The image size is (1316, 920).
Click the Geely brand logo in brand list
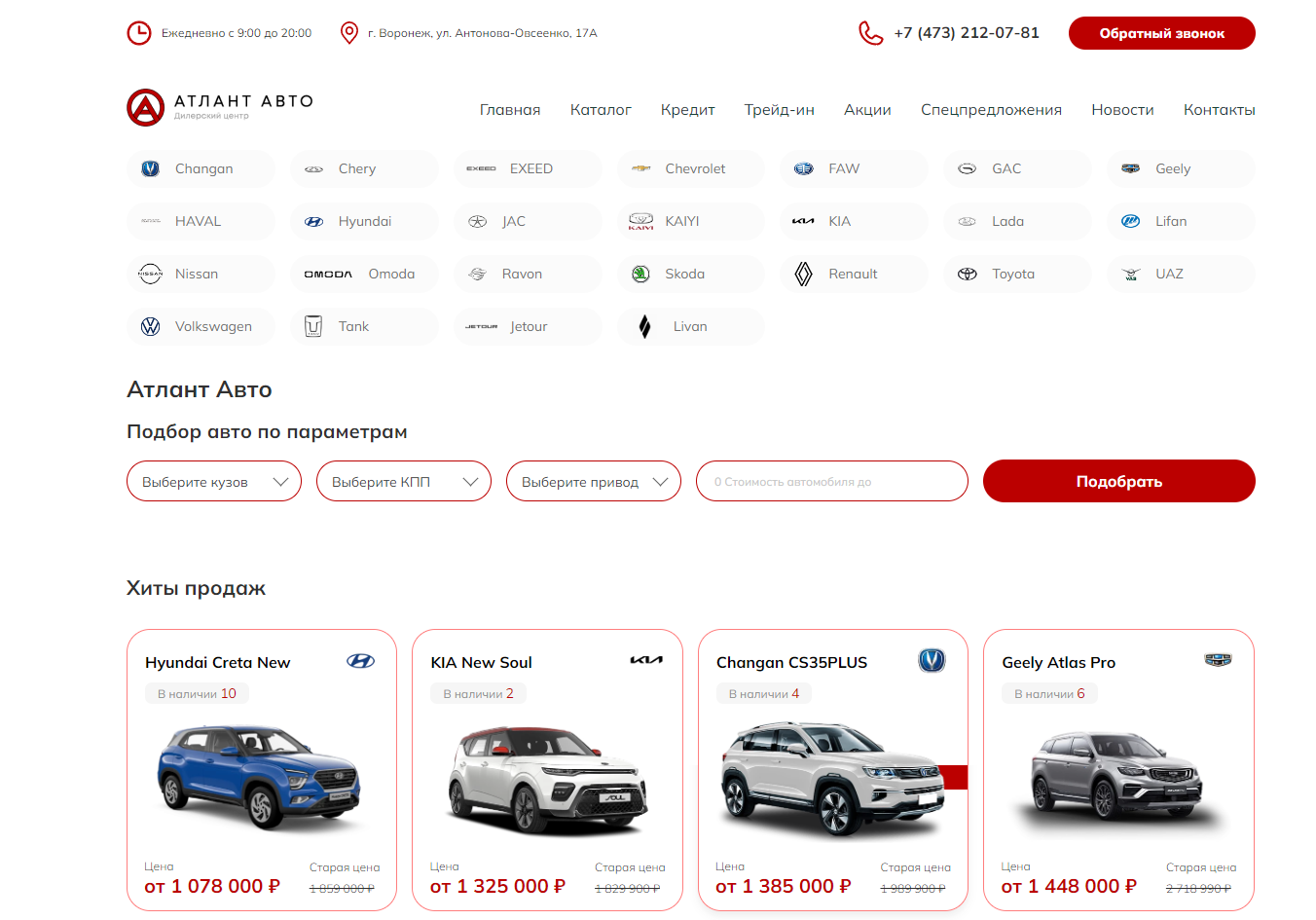pos(1130,168)
